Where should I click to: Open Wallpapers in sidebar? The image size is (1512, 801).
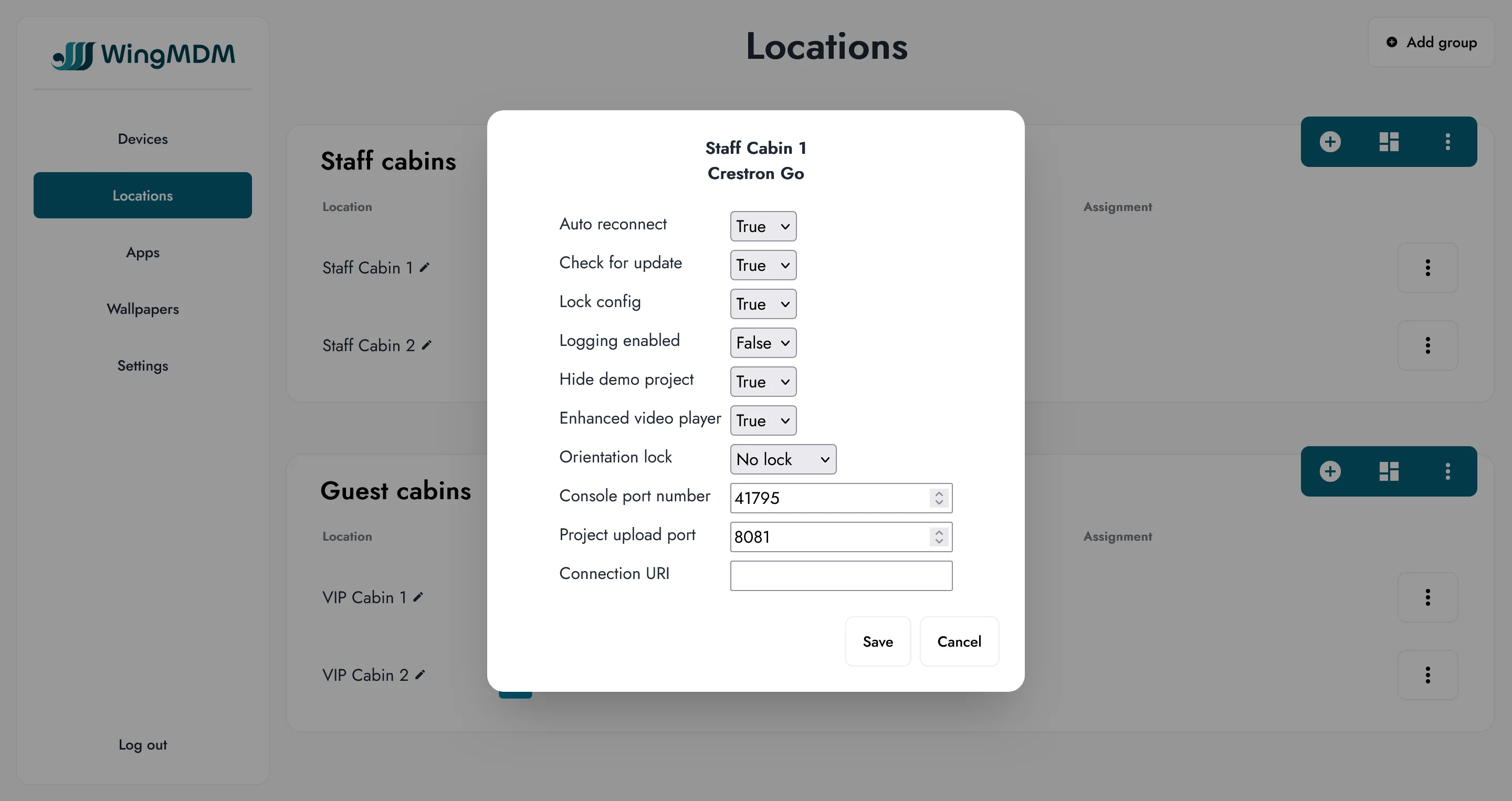[x=143, y=309]
